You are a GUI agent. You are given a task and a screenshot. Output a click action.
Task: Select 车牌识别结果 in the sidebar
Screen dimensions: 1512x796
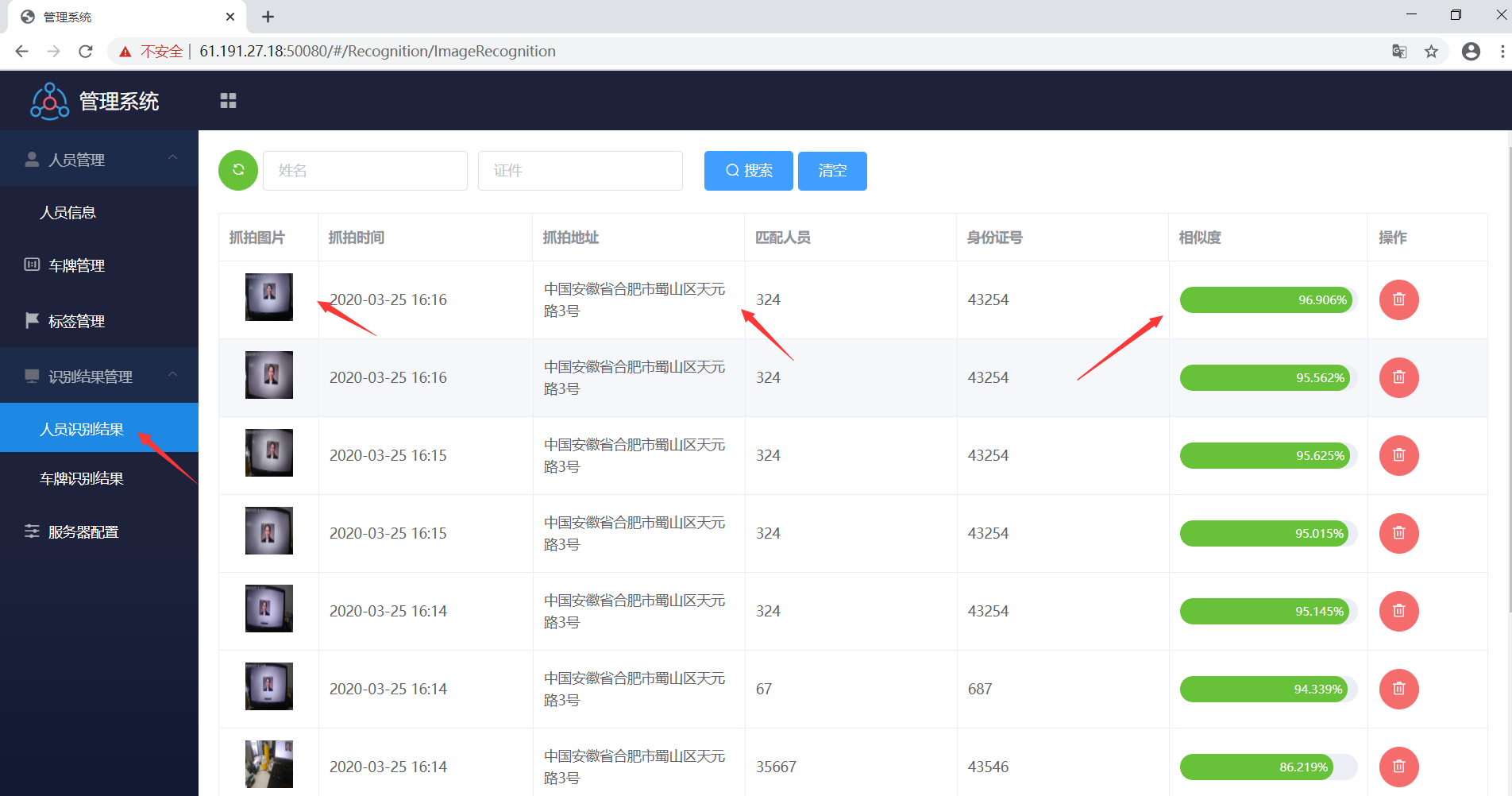click(x=99, y=478)
